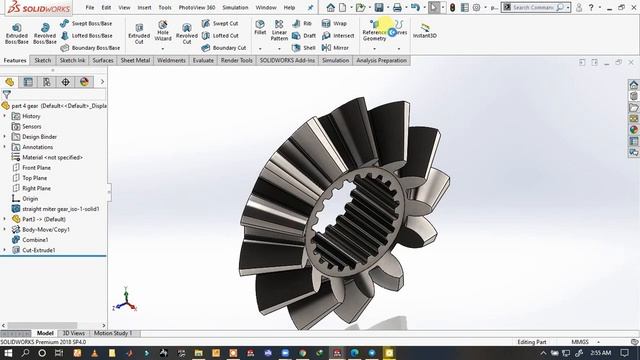The image size is (640, 360).
Task: Click the Rebuild traffic light icon
Action: point(452,7)
